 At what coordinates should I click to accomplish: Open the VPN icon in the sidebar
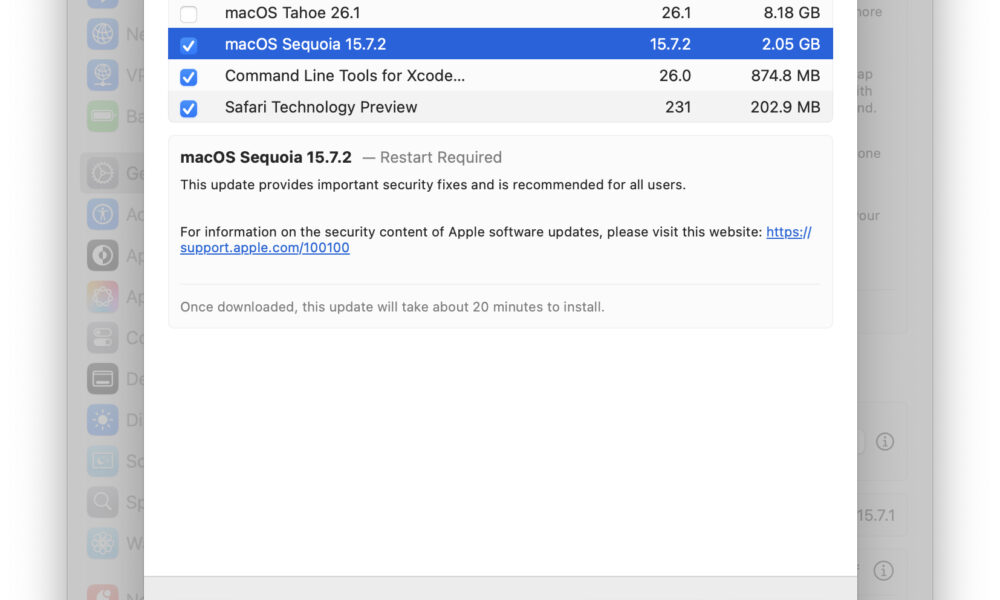tap(103, 75)
